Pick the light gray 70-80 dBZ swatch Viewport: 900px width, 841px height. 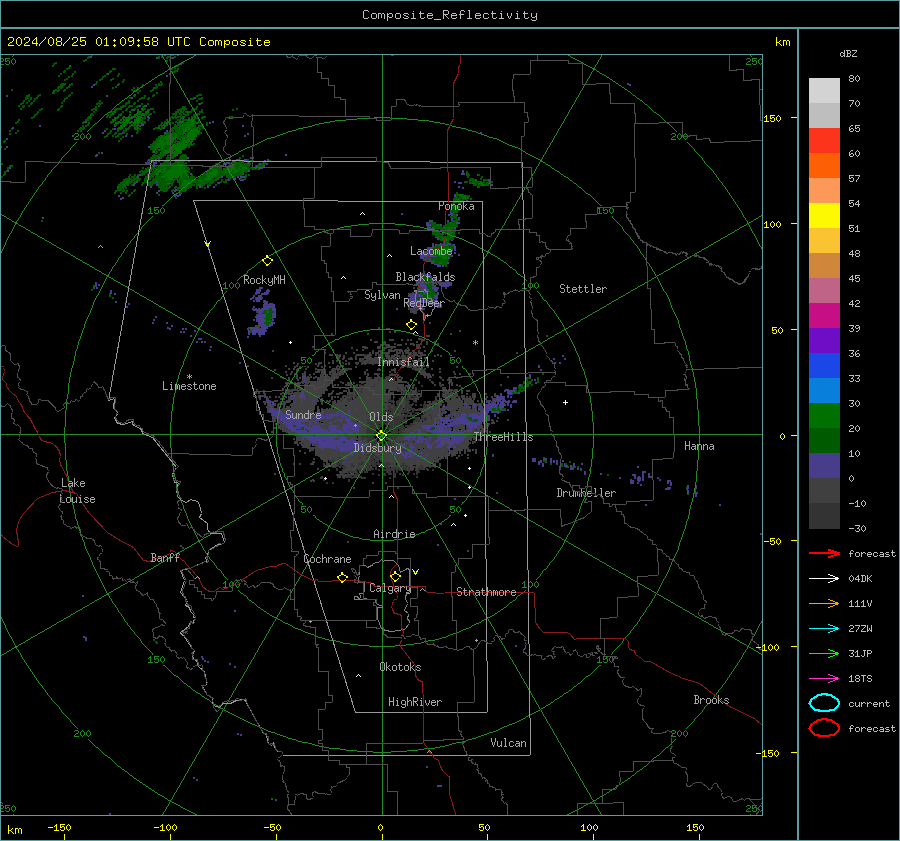tap(824, 91)
